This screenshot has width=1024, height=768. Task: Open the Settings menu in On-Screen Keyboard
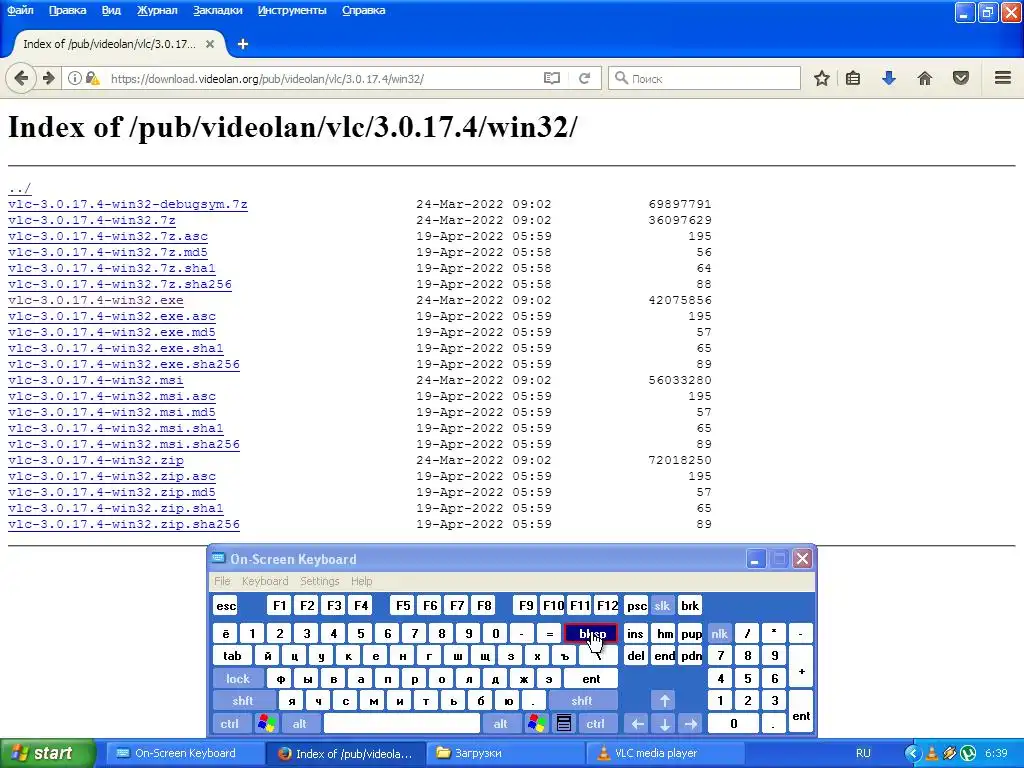319,581
